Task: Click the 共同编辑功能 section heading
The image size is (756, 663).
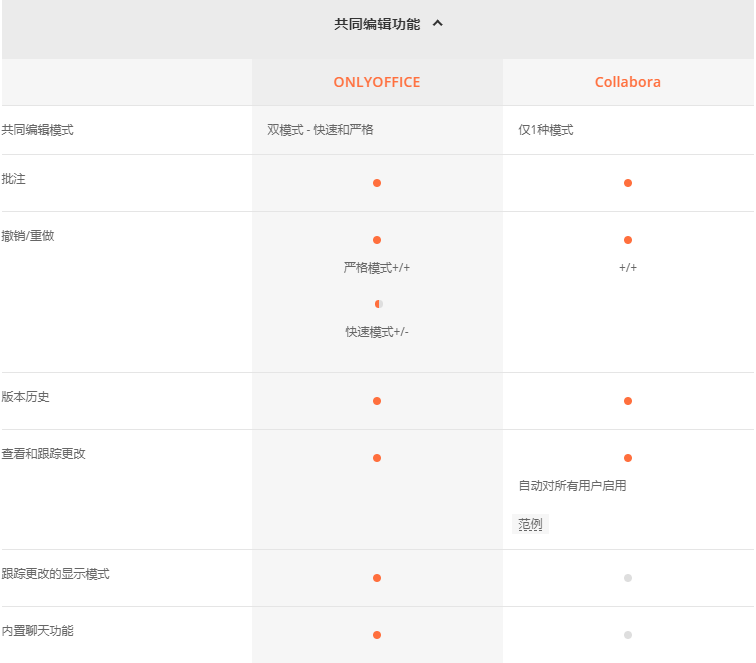Action: click(x=377, y=24)
